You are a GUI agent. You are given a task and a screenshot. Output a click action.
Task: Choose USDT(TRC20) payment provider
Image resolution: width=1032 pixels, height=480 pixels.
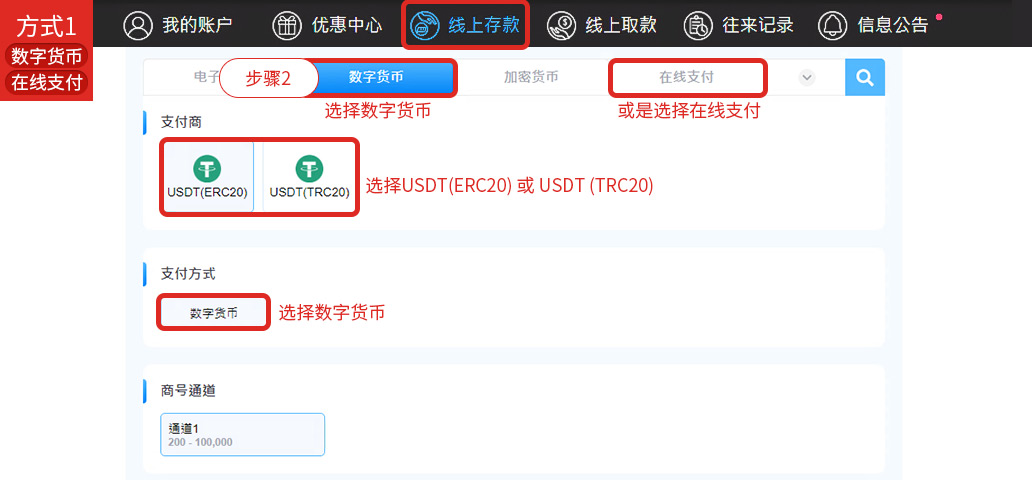[x=309, y=176]
